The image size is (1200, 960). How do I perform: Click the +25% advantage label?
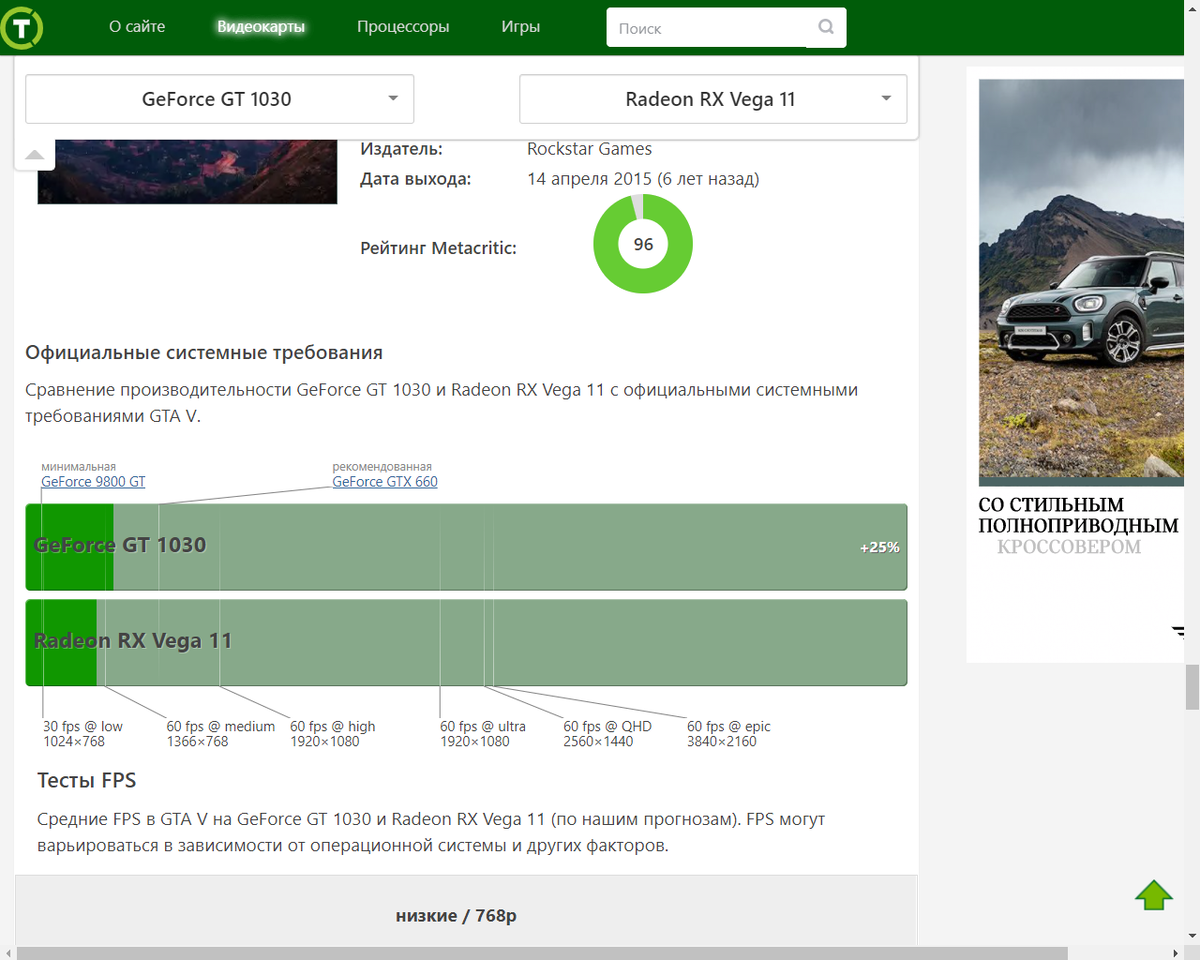(x=879, y=547)
